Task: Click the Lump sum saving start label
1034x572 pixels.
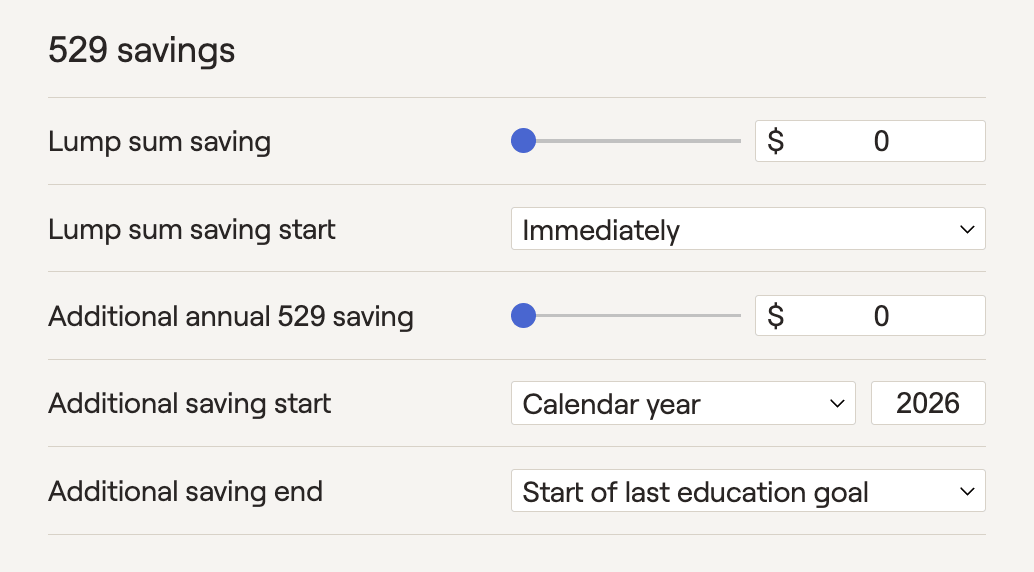Action: [x=191, y=229]
